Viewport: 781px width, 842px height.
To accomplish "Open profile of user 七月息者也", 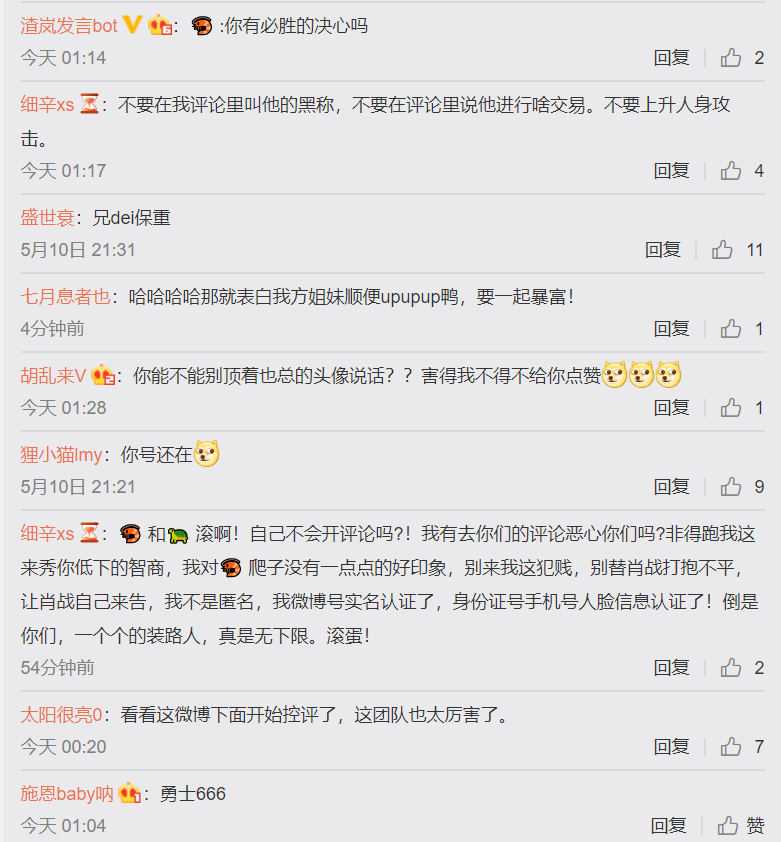I will click(x=65, y=296).
